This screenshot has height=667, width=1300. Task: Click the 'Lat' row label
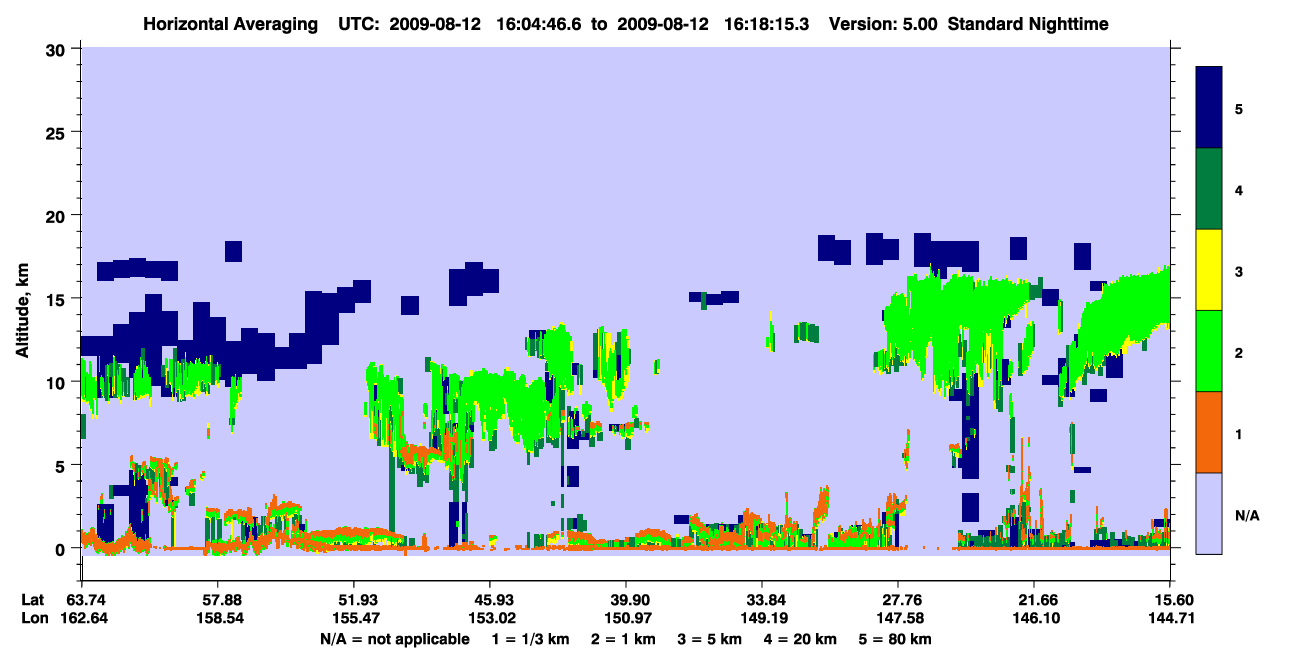[32, 599]
